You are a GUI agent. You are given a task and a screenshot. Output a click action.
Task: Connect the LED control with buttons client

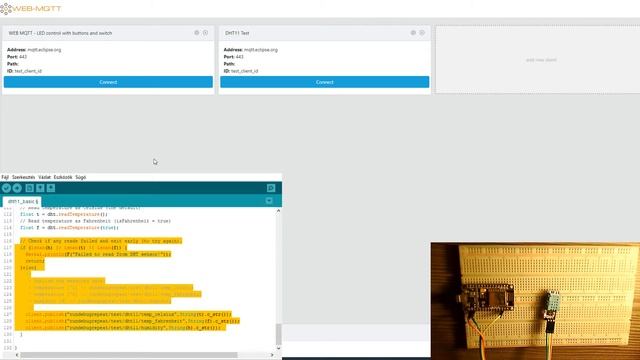pos(108,82)
